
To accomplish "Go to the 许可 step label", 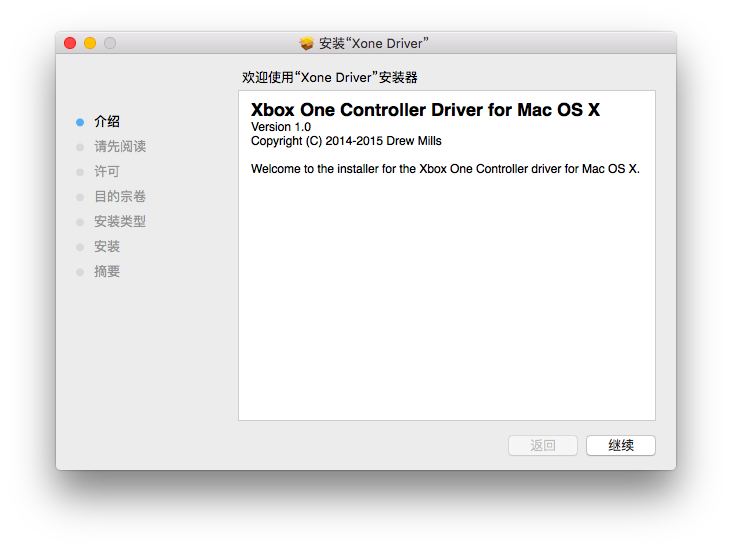I will (107, 172).
